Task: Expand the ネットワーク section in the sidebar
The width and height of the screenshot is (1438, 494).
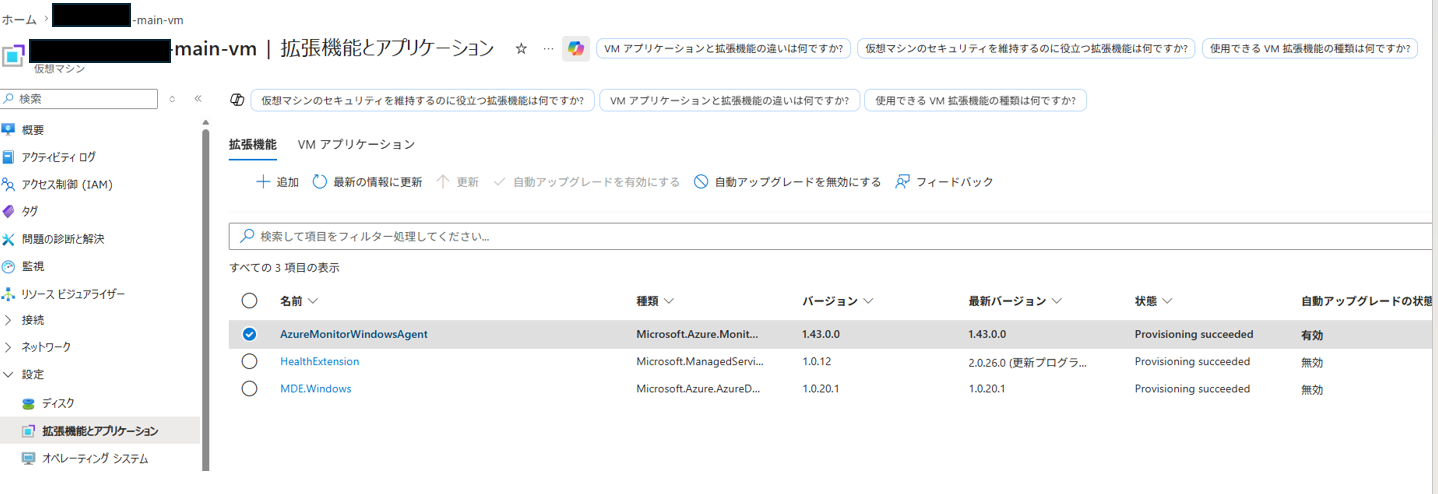Action: (37, 347)
